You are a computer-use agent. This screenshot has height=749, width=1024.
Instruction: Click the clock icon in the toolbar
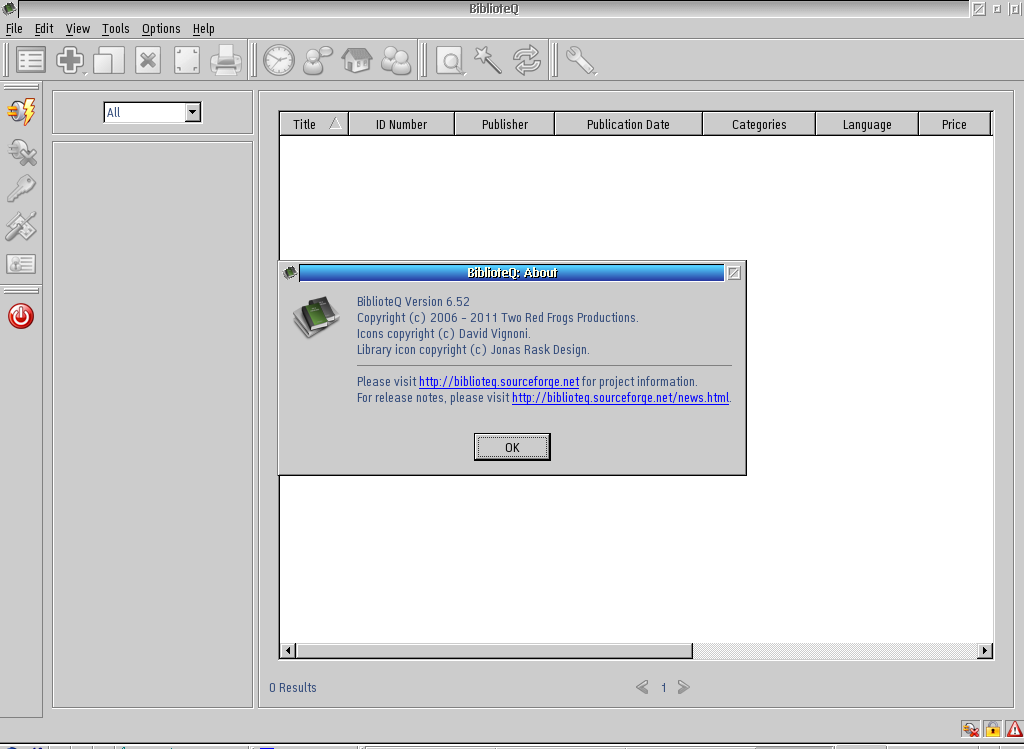pyautogui.click(x=279, y=60)
